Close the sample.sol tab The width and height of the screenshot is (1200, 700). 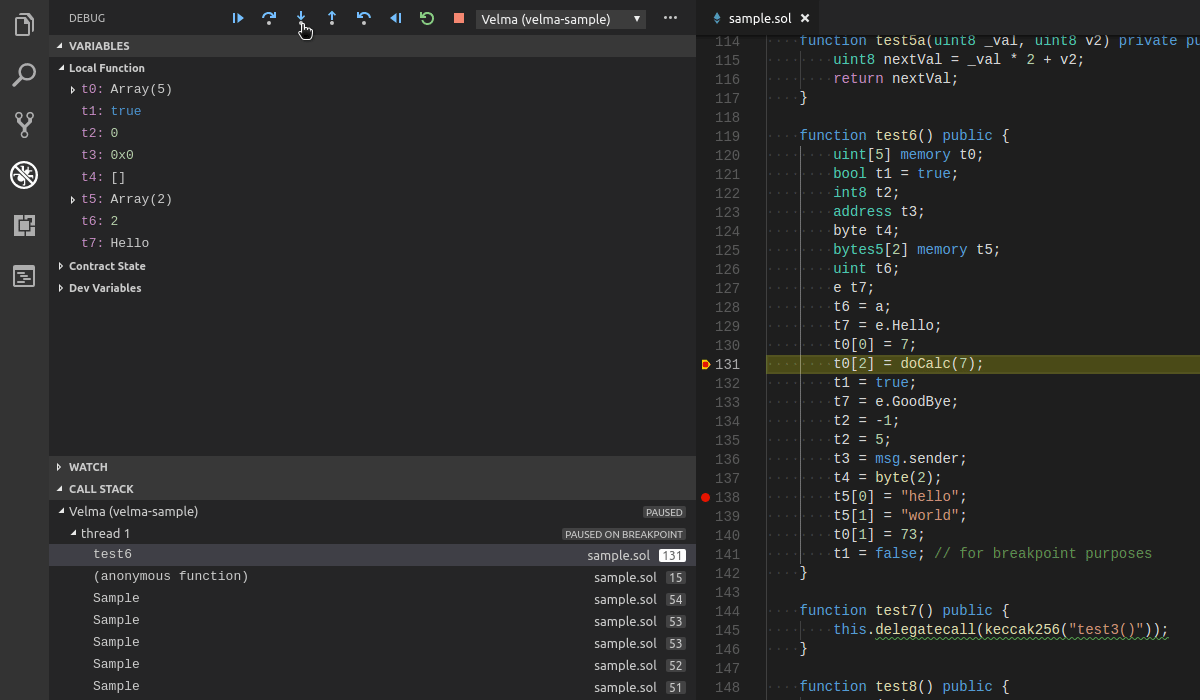click(x=805, y=18)
